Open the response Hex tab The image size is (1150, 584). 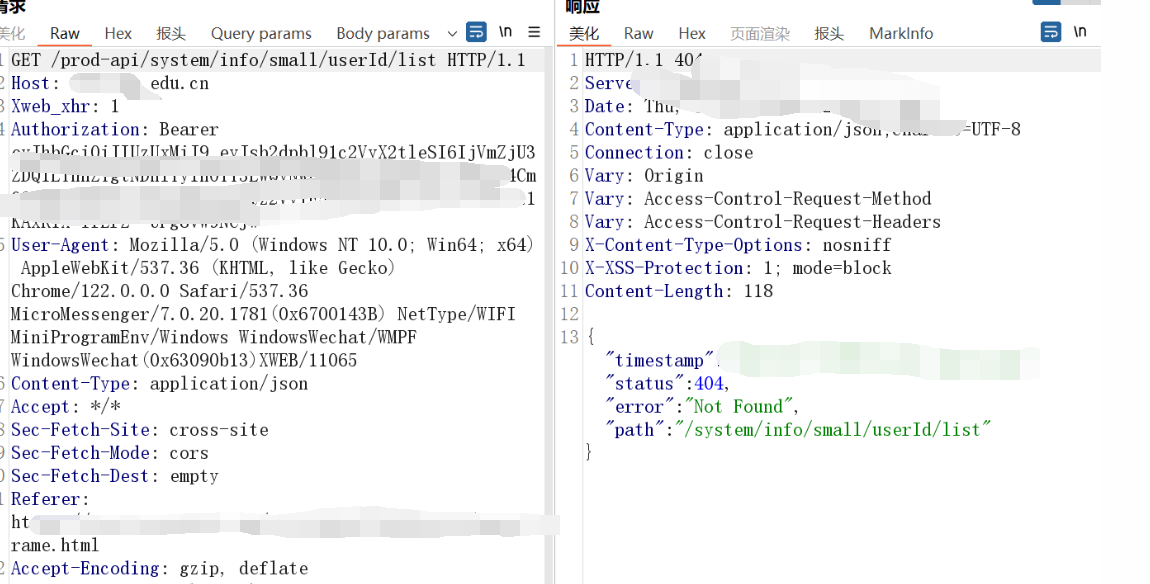click(x=691, y=33)
